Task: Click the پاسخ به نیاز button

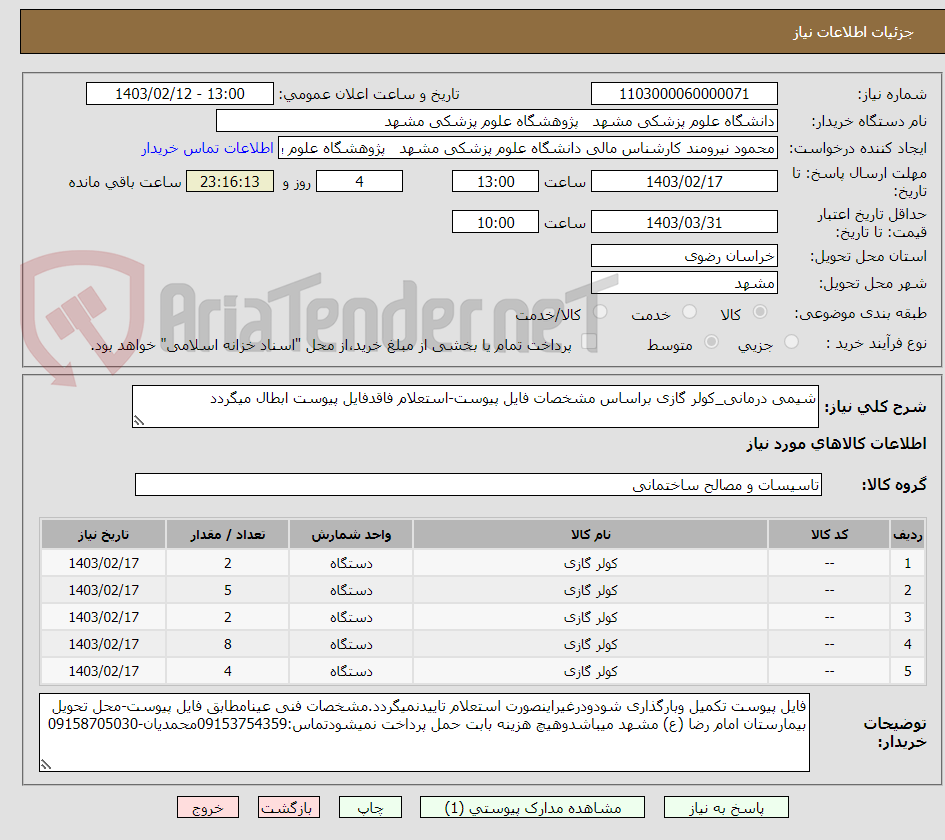Action: [726, 807]
